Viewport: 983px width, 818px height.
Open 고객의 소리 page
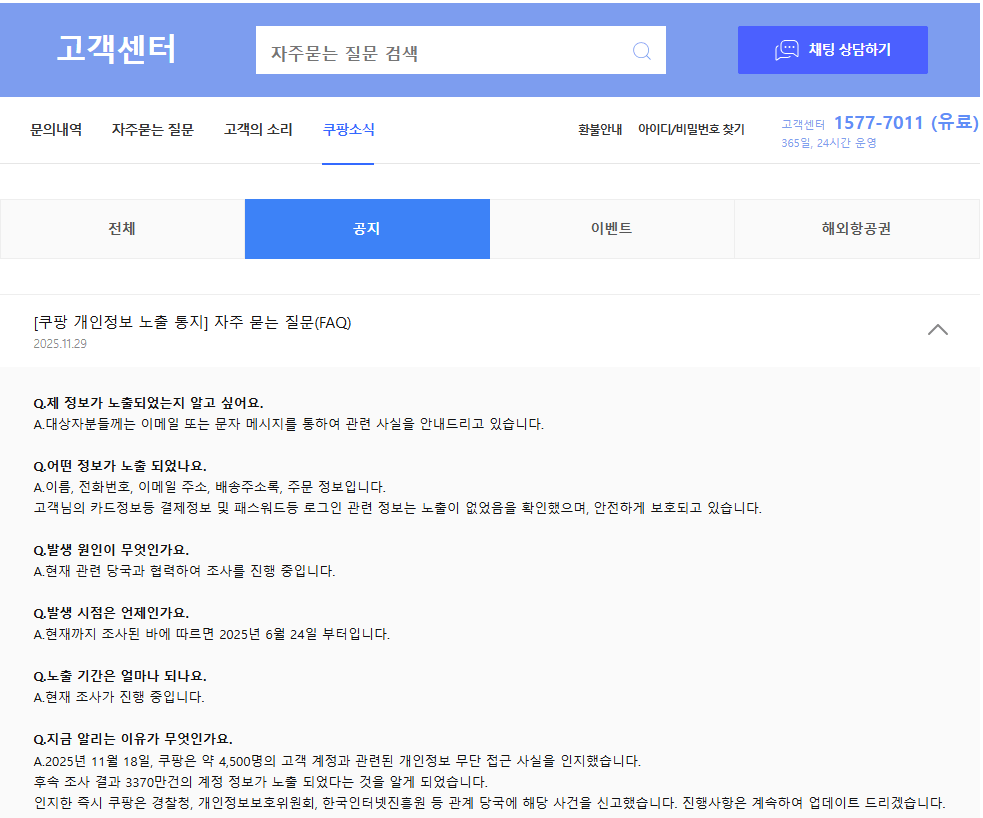258,129
